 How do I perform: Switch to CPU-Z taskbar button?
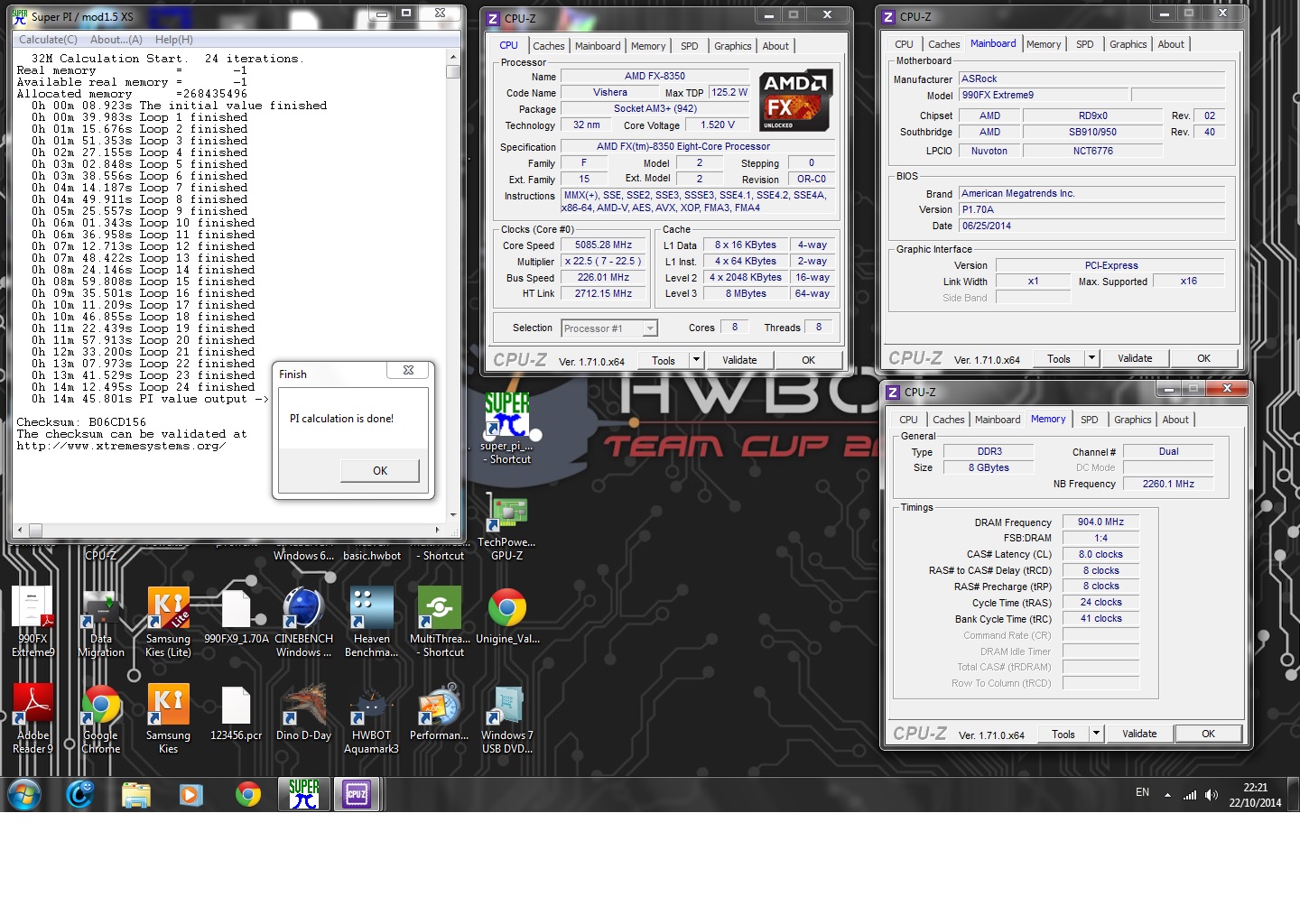click(357, 794)
